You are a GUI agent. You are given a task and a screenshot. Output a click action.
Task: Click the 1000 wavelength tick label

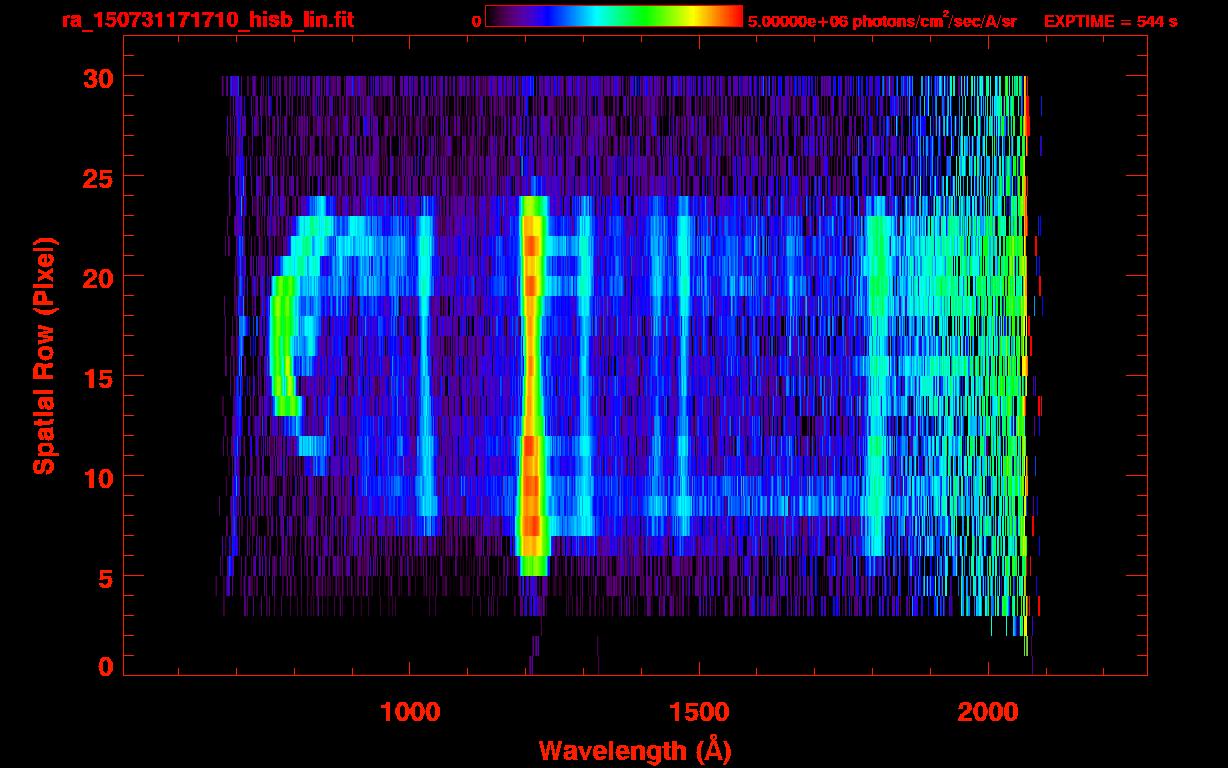[410, 712]
